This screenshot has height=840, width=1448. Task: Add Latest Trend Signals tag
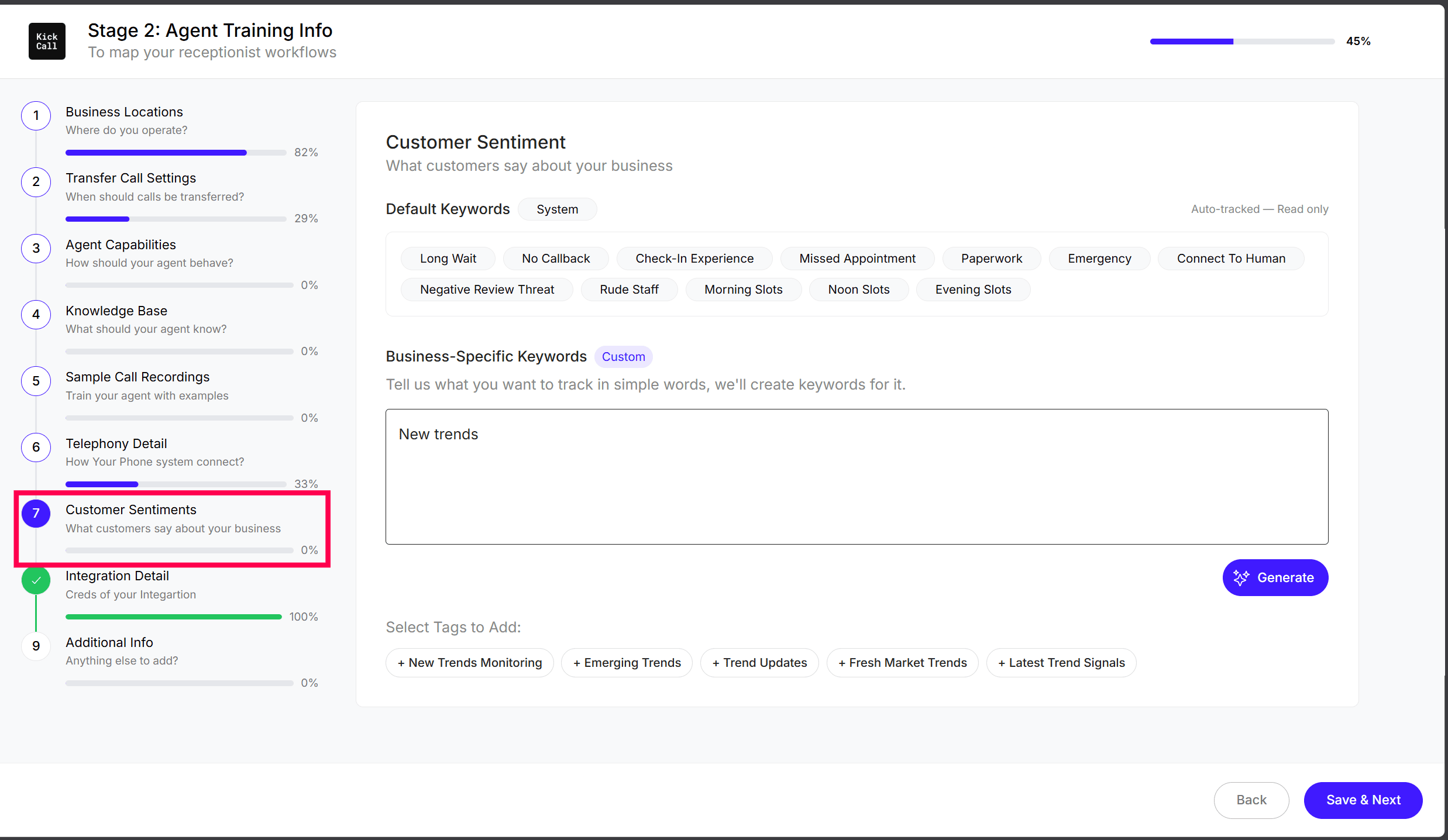[x=1061, y=663]
